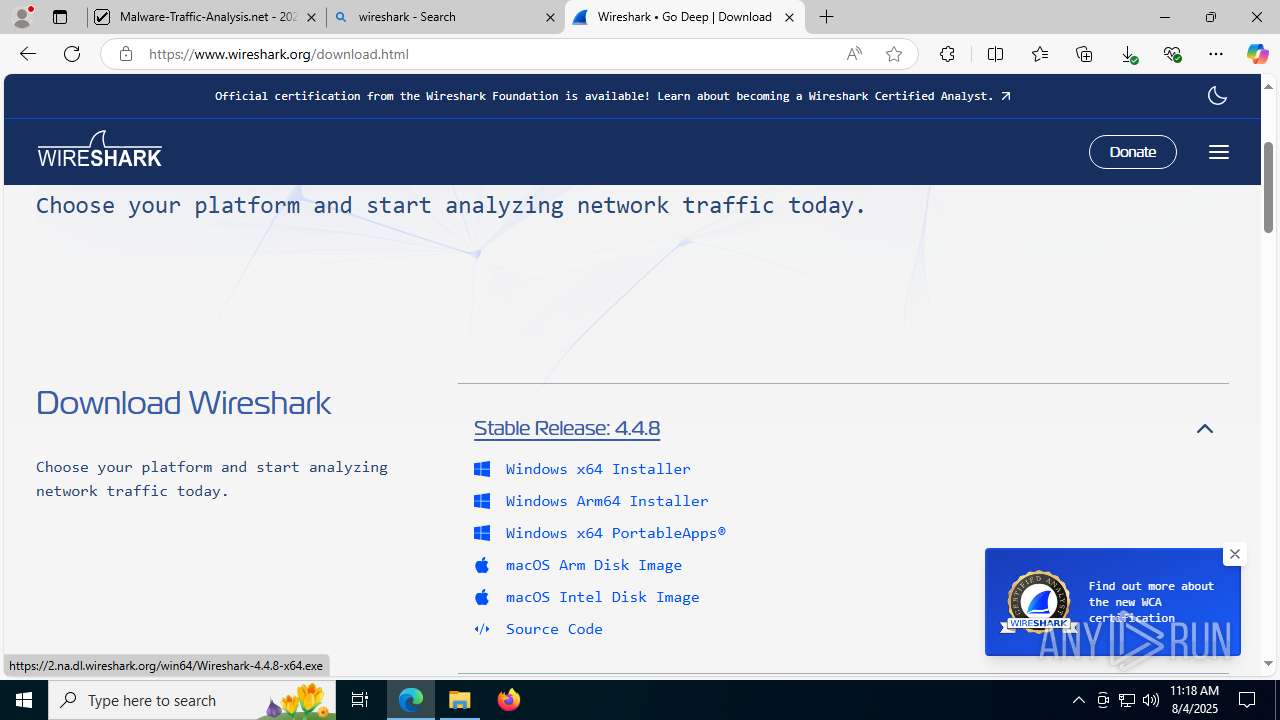
Task: Launch Firefox from the taskbar
Action: tap(509, 700)
